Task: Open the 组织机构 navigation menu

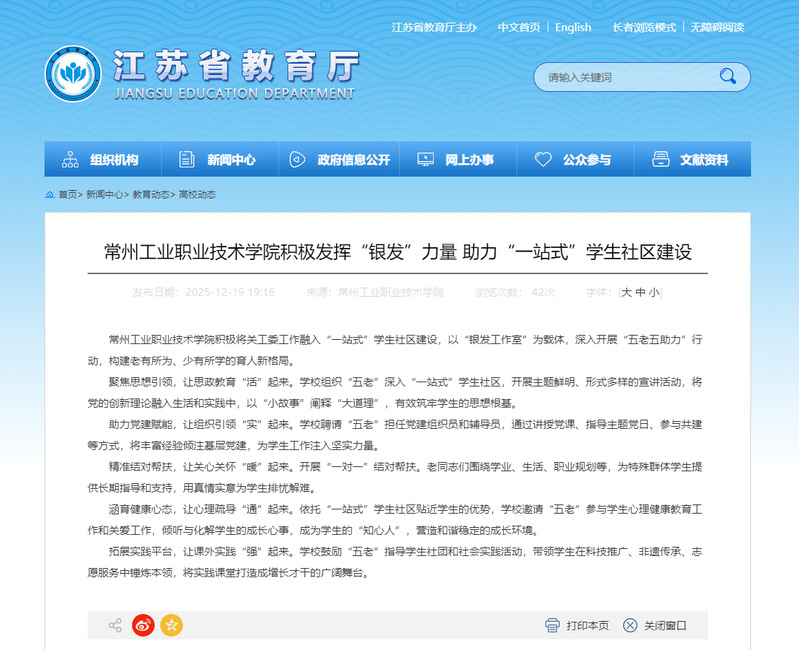Action: pyautogui.click(x=101, y=159)
